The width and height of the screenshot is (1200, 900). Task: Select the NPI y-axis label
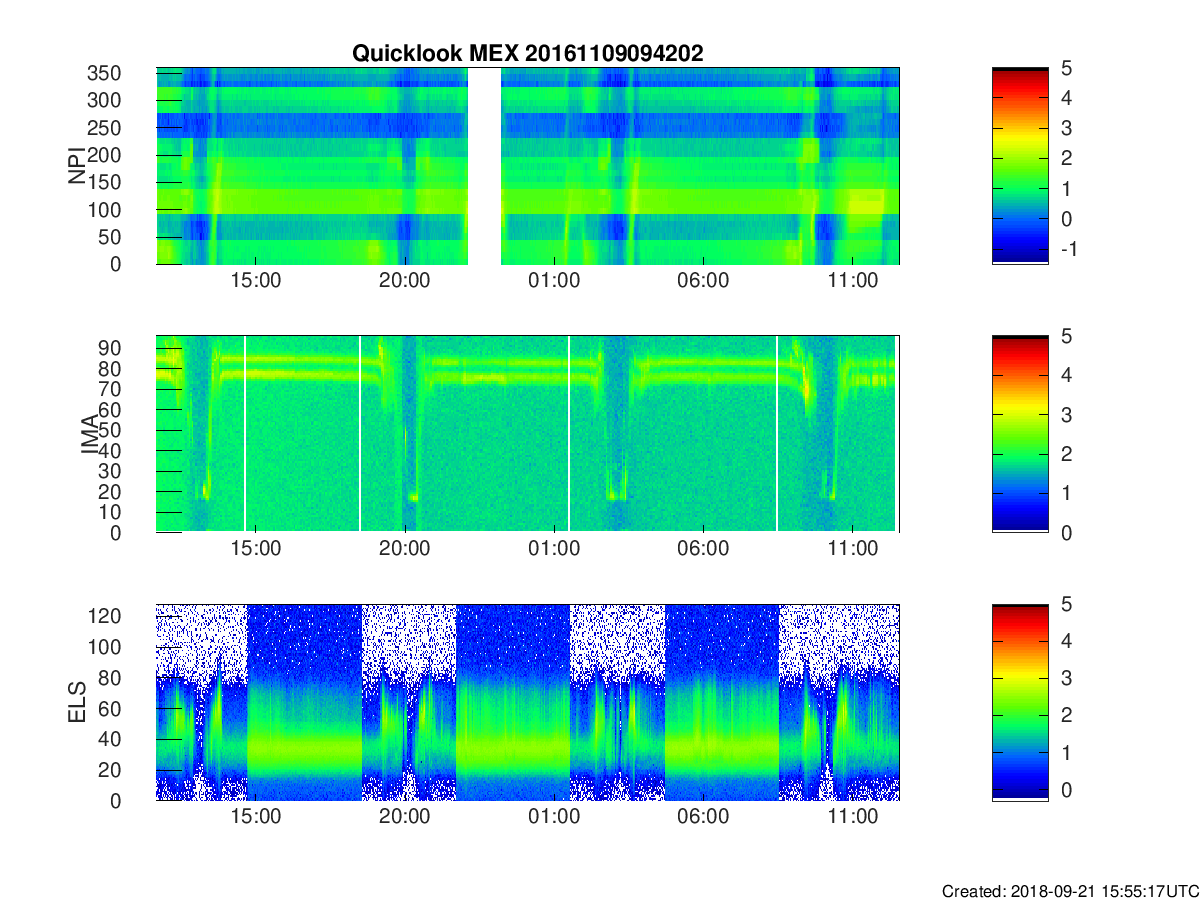[77, 166]
